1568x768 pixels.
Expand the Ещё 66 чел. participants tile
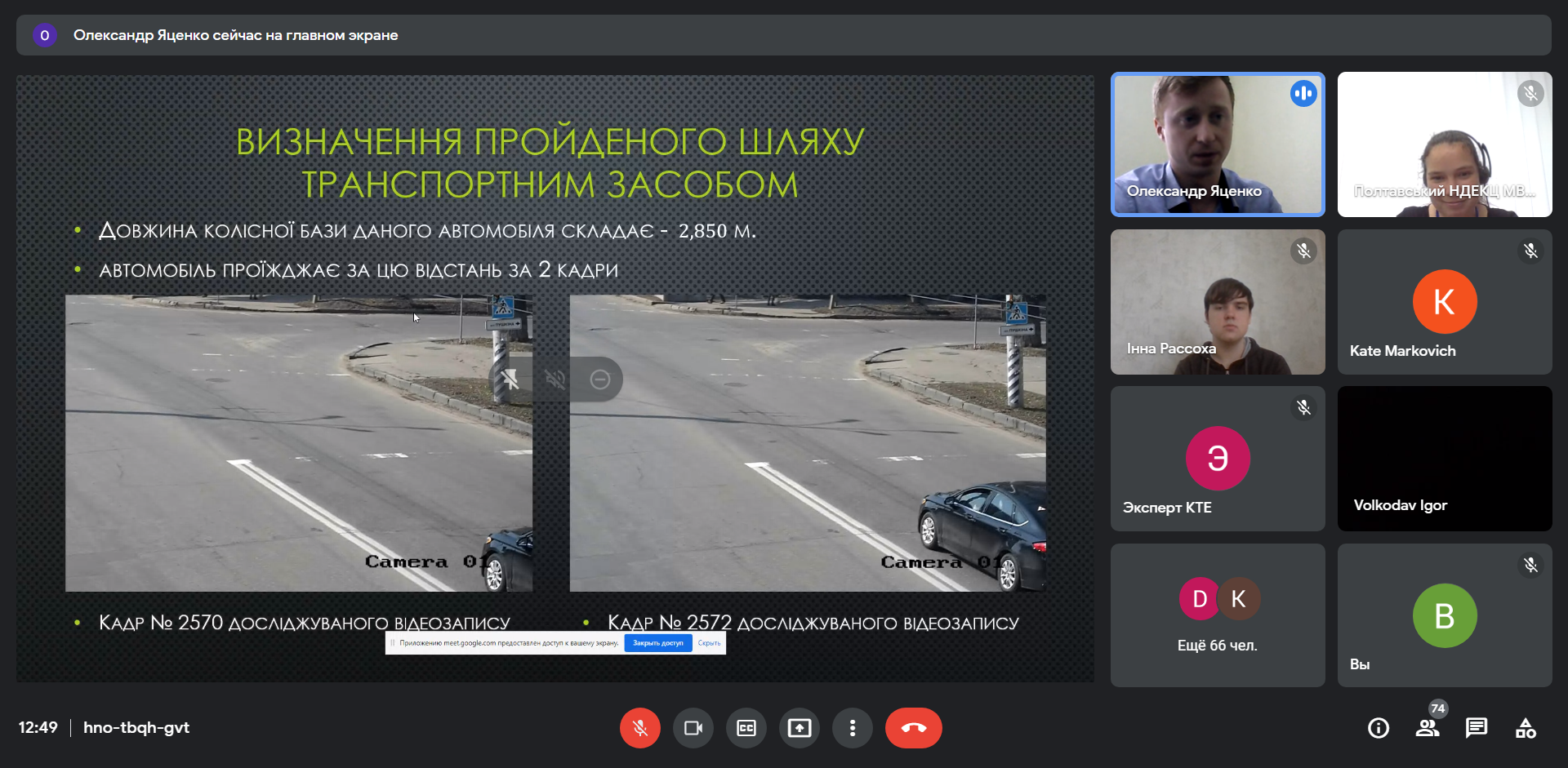click(1217, 615)
